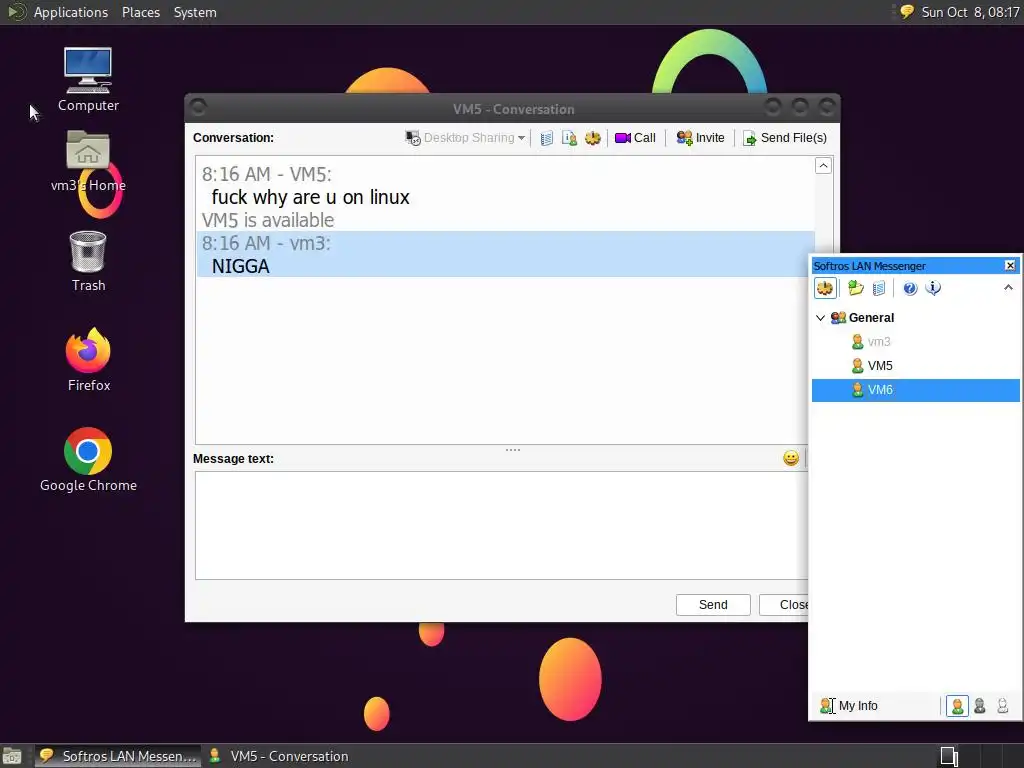
Task: Open the clock showing Sun Oct 8
Action: [970, 12]
